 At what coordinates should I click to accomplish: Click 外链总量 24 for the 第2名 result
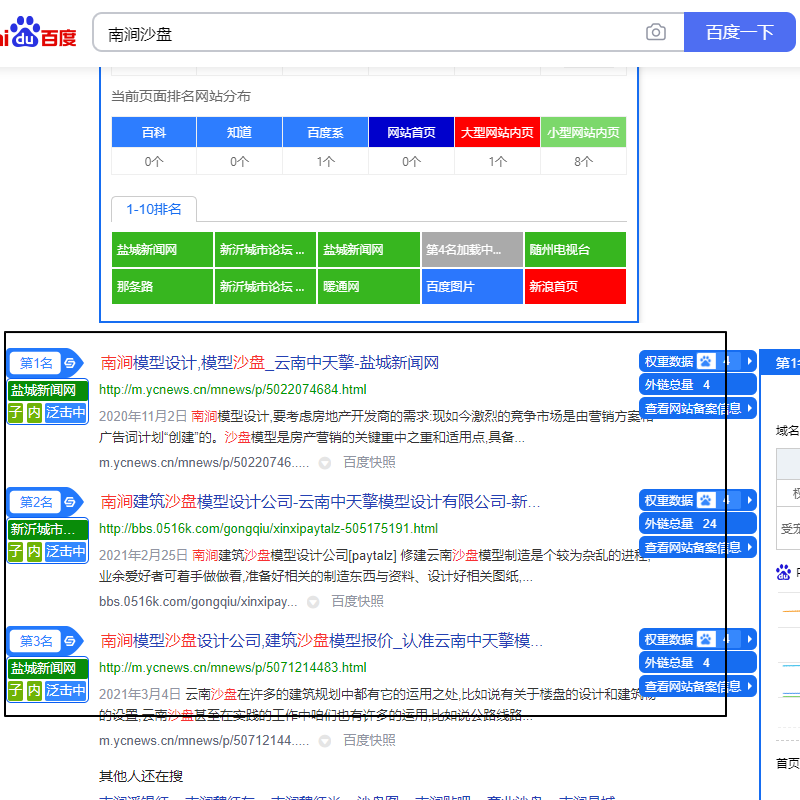(x=697, y=523)
